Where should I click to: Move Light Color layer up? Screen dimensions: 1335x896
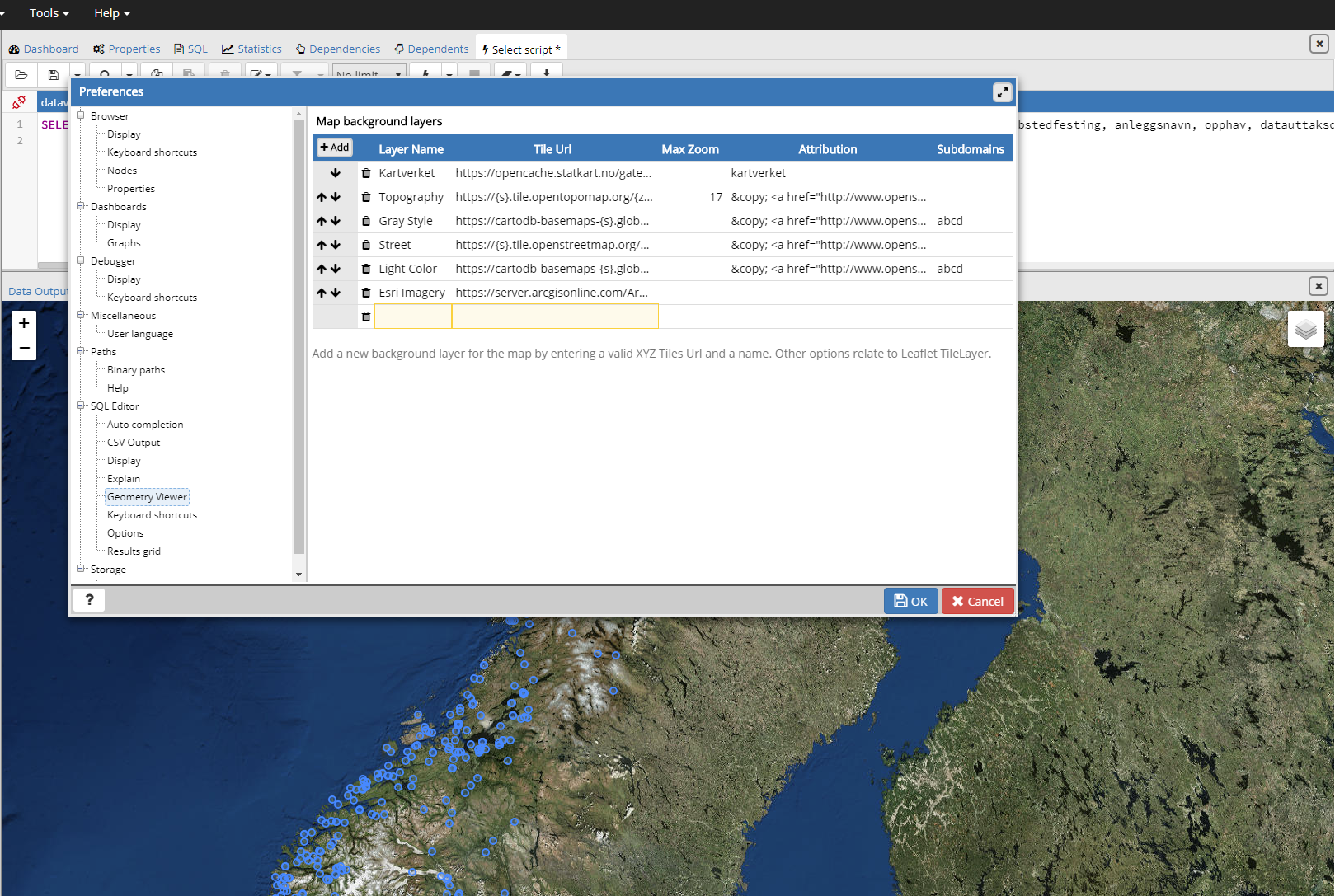point(322,269)
